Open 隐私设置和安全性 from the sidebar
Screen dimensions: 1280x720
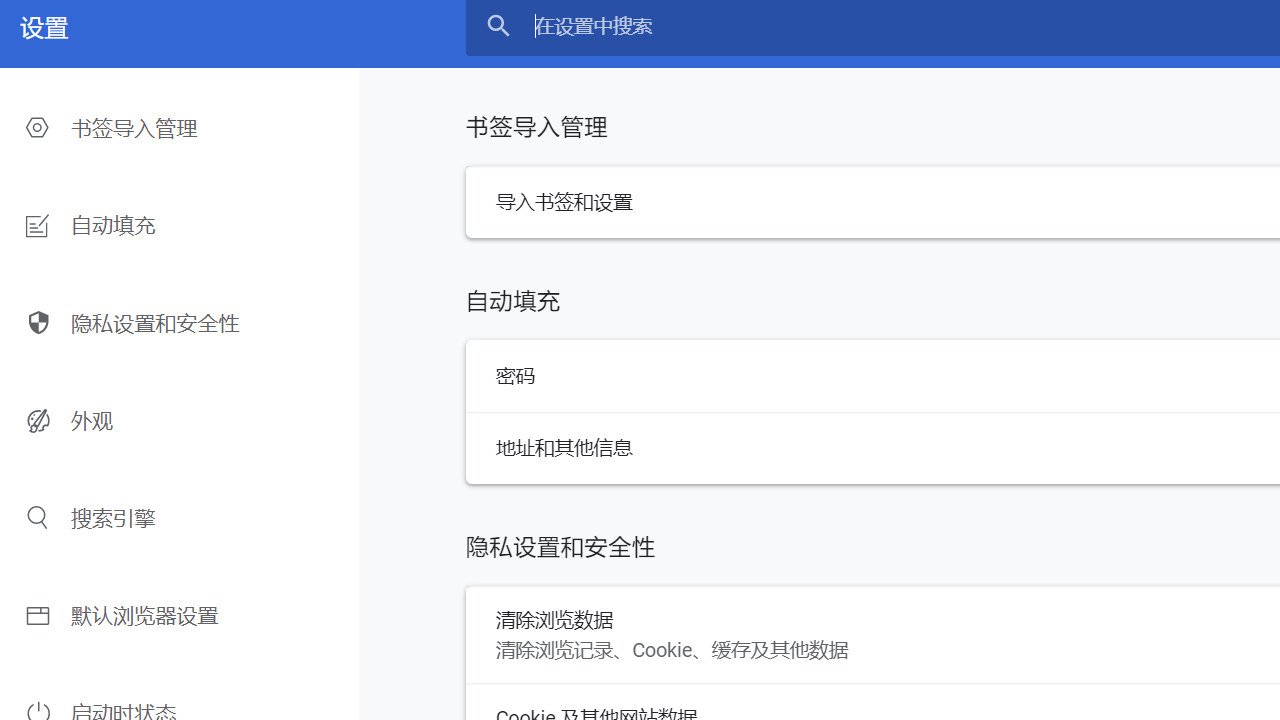click(x=155, y=322)
